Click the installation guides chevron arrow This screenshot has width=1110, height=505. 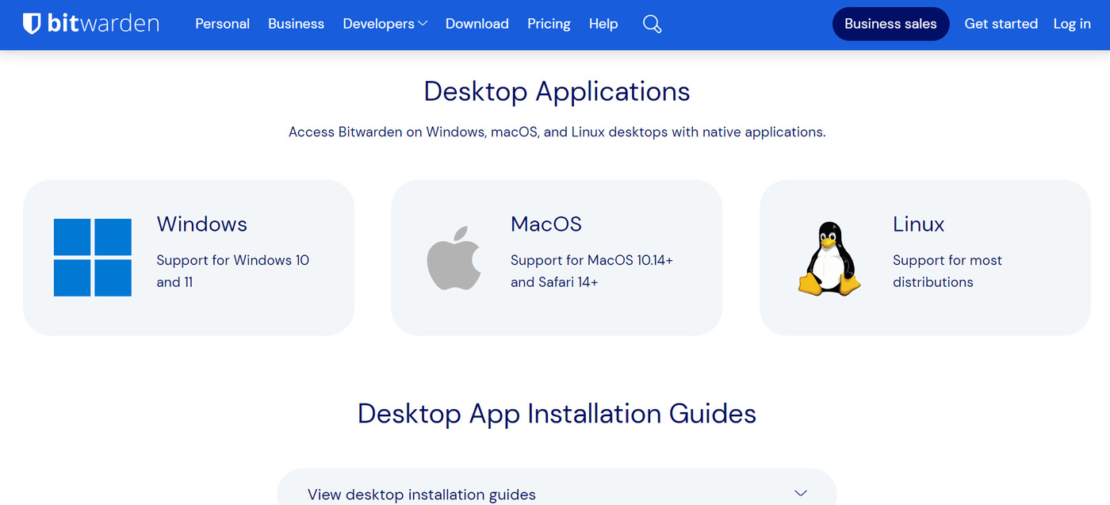click(x=801, y=493)
